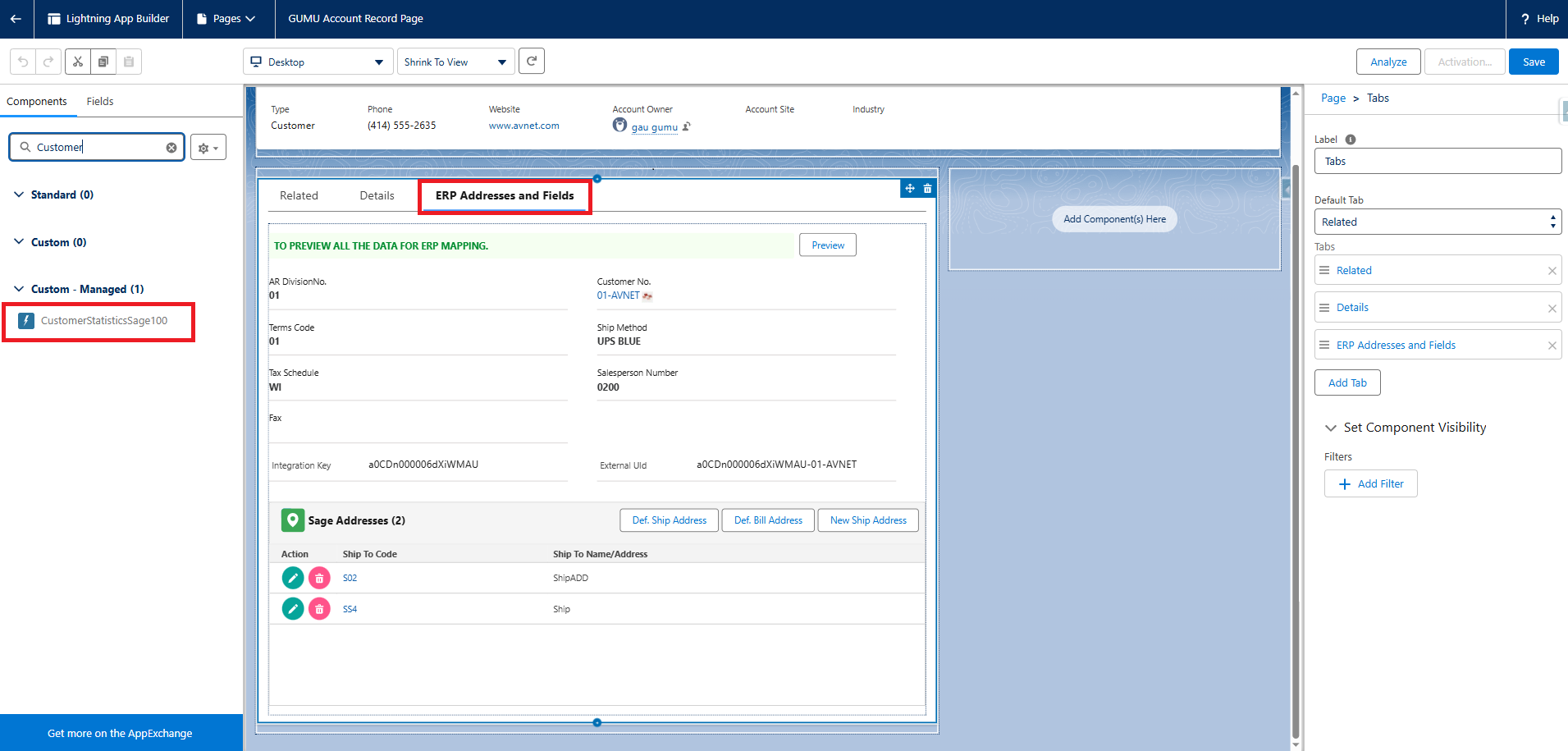This screenshot has height=751, width=1568.
Task: Select ERP Addresses and Fields canvas tab
Action: [505, 195]
